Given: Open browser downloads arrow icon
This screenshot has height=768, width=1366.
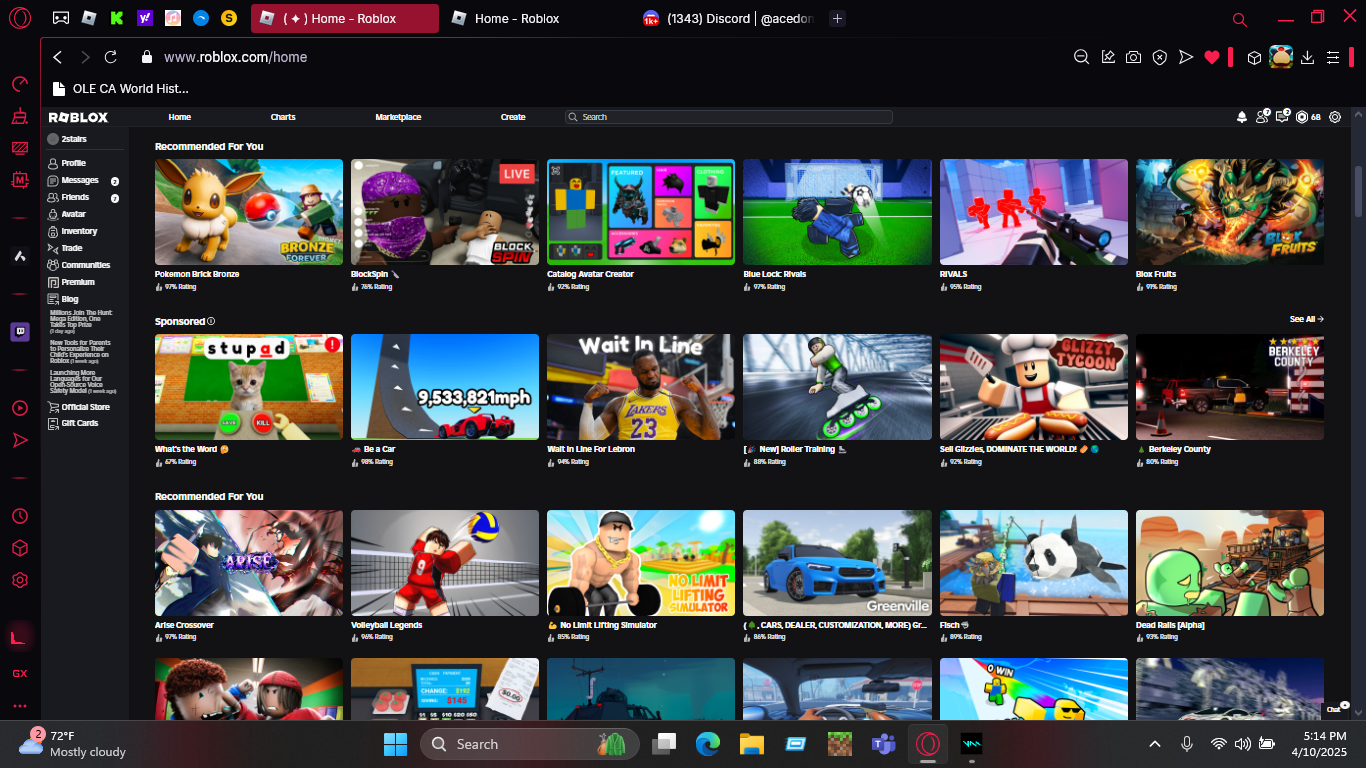Looking at the screenshot, I should (x=1307, y=57).
